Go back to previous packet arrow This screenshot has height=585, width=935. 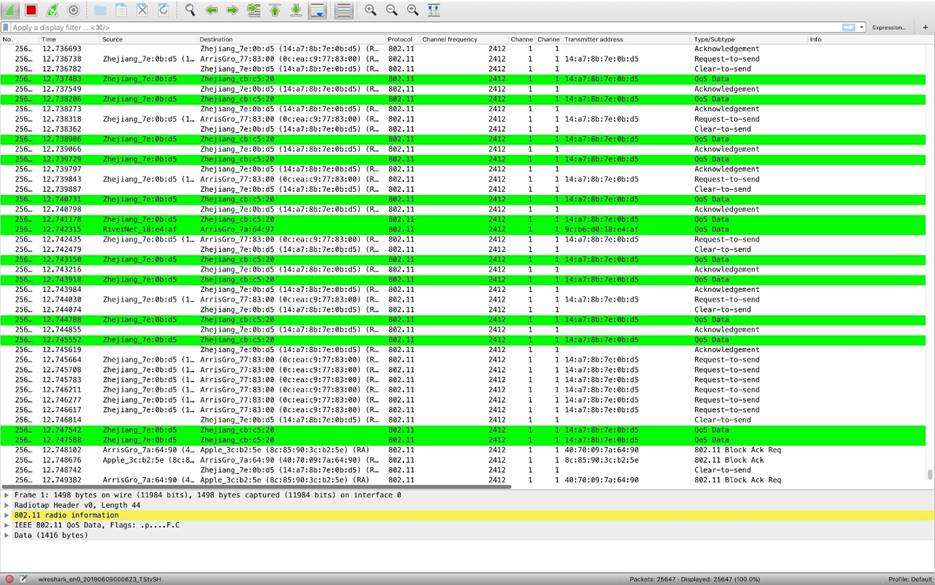point(211,10)
